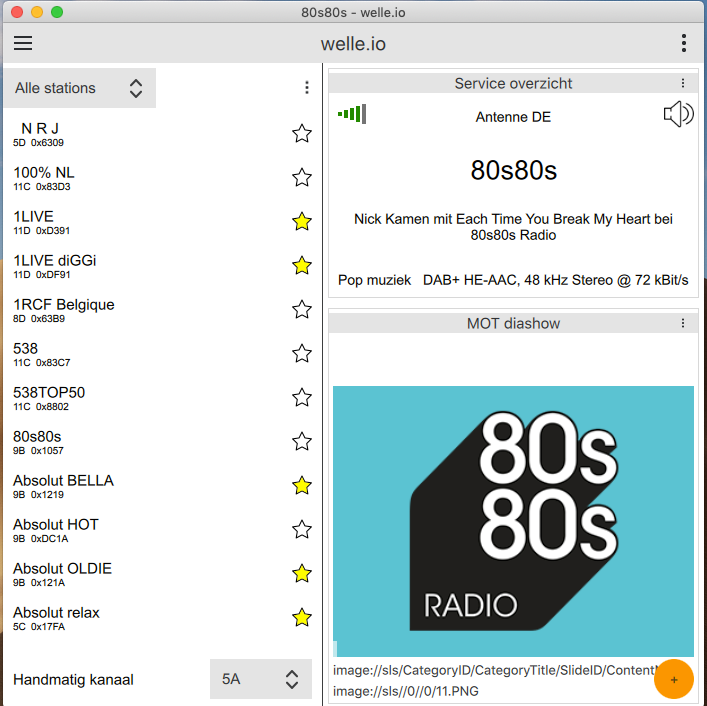This screenshot has width=707, height=706.
Task: Open Service overzicht panel options
Action: (x=683, y=83)
